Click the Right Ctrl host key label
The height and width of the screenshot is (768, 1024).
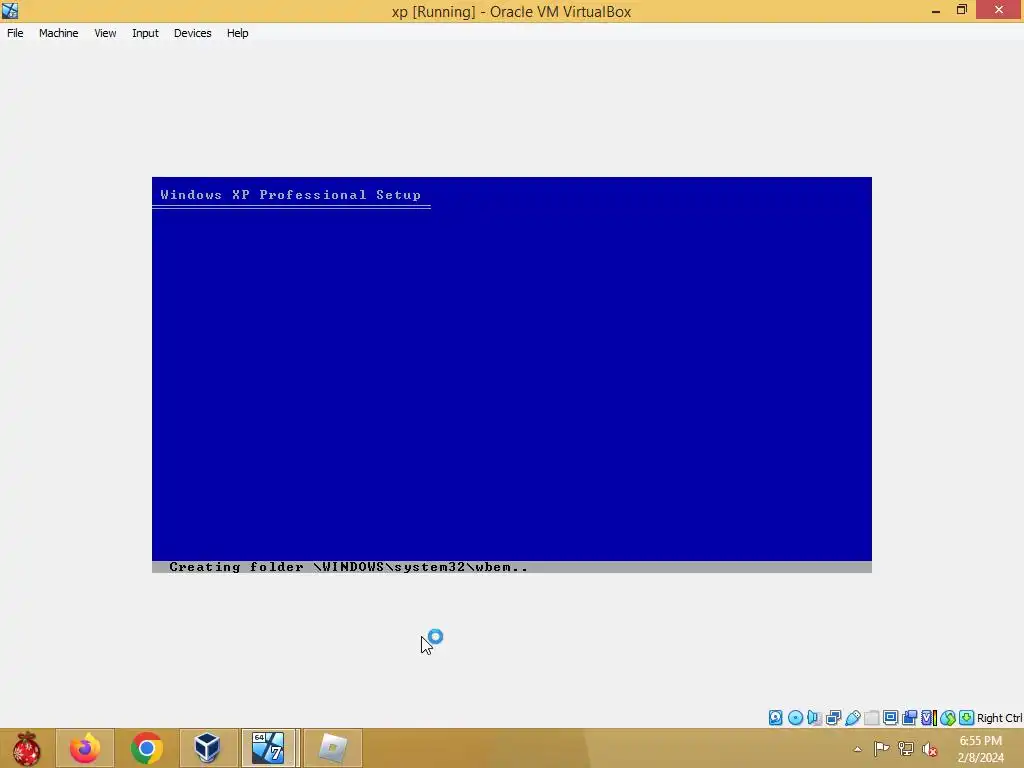(999, 718)
